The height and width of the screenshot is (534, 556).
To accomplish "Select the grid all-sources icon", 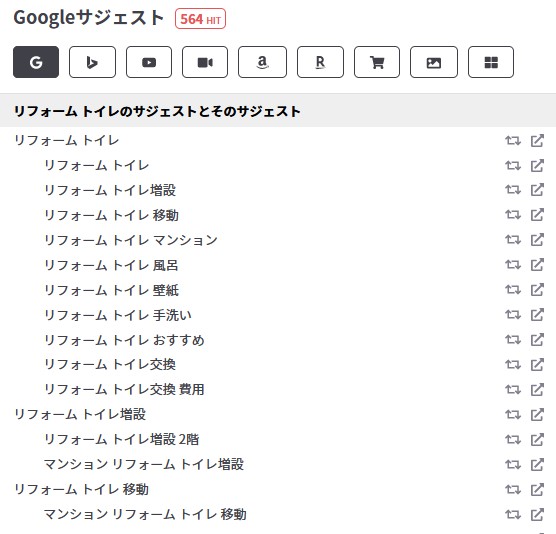I will 491,62.
